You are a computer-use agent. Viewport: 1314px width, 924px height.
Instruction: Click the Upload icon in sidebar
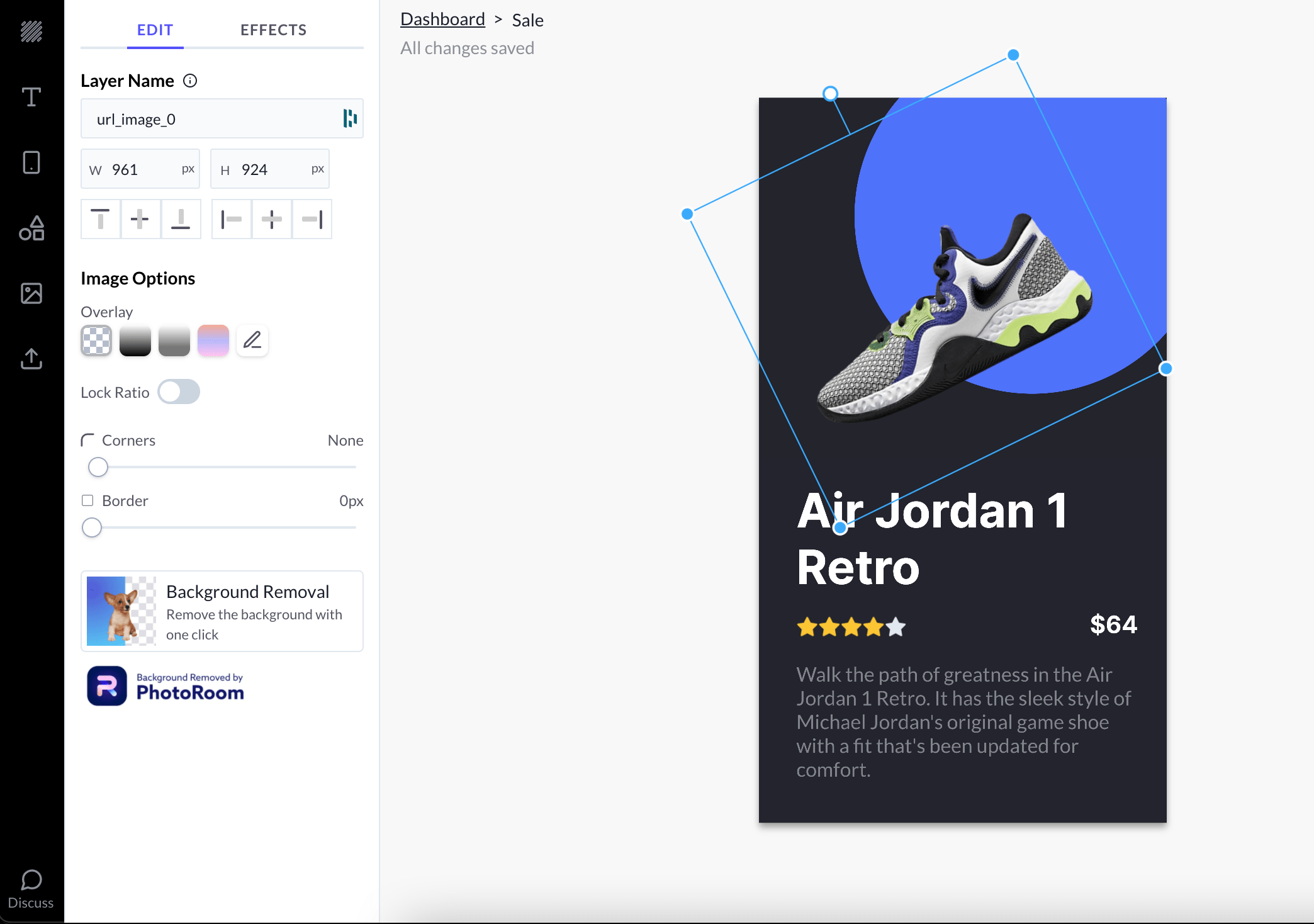(31, 359)
